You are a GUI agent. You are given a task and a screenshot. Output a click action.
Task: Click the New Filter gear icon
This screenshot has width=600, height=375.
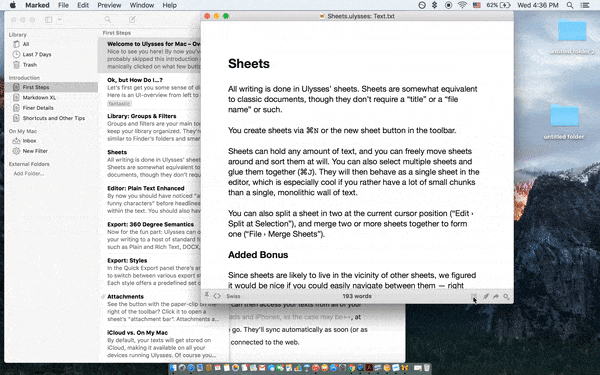16,151
